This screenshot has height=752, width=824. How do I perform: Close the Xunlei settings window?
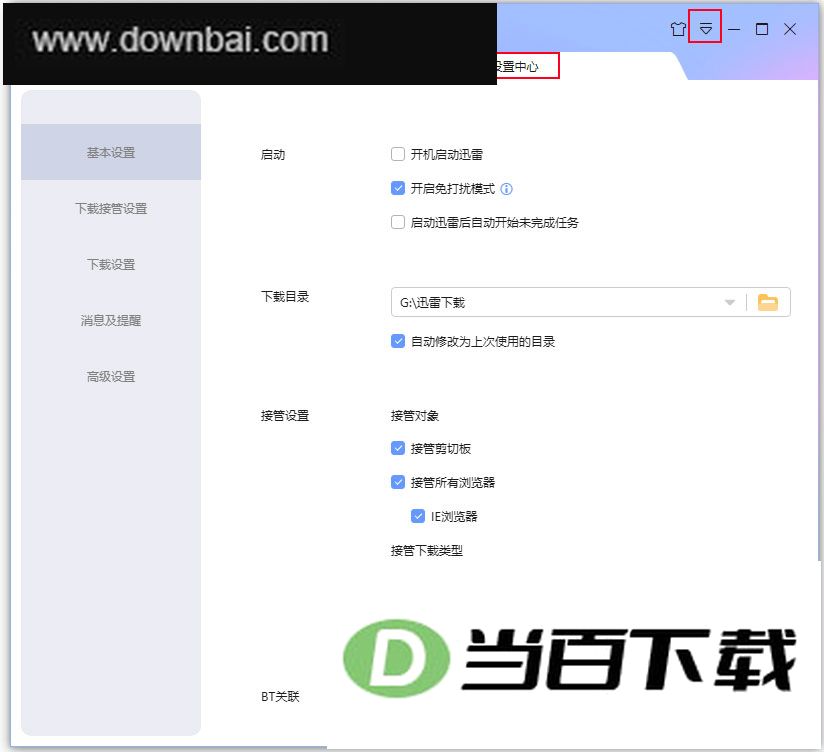click(x=790, y=29)
